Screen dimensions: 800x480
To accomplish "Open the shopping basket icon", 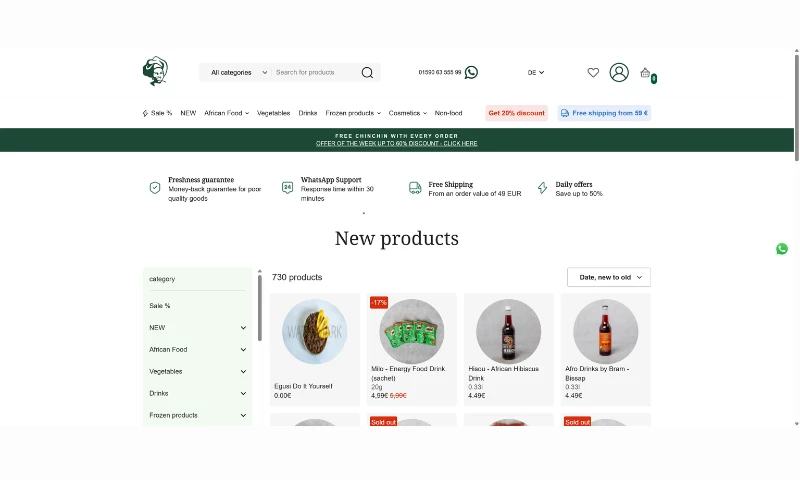I will [645, 72].
